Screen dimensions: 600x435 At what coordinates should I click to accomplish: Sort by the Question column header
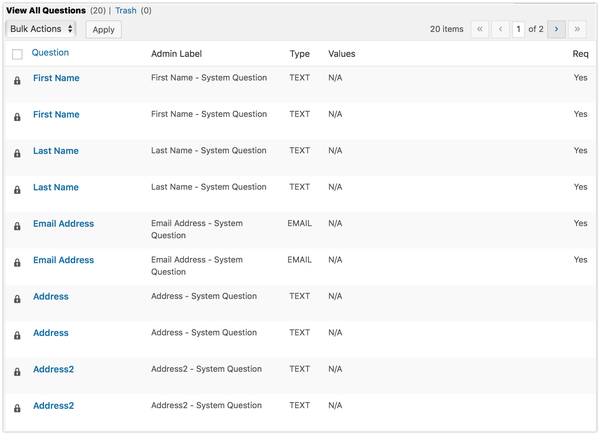click(50, 53)
